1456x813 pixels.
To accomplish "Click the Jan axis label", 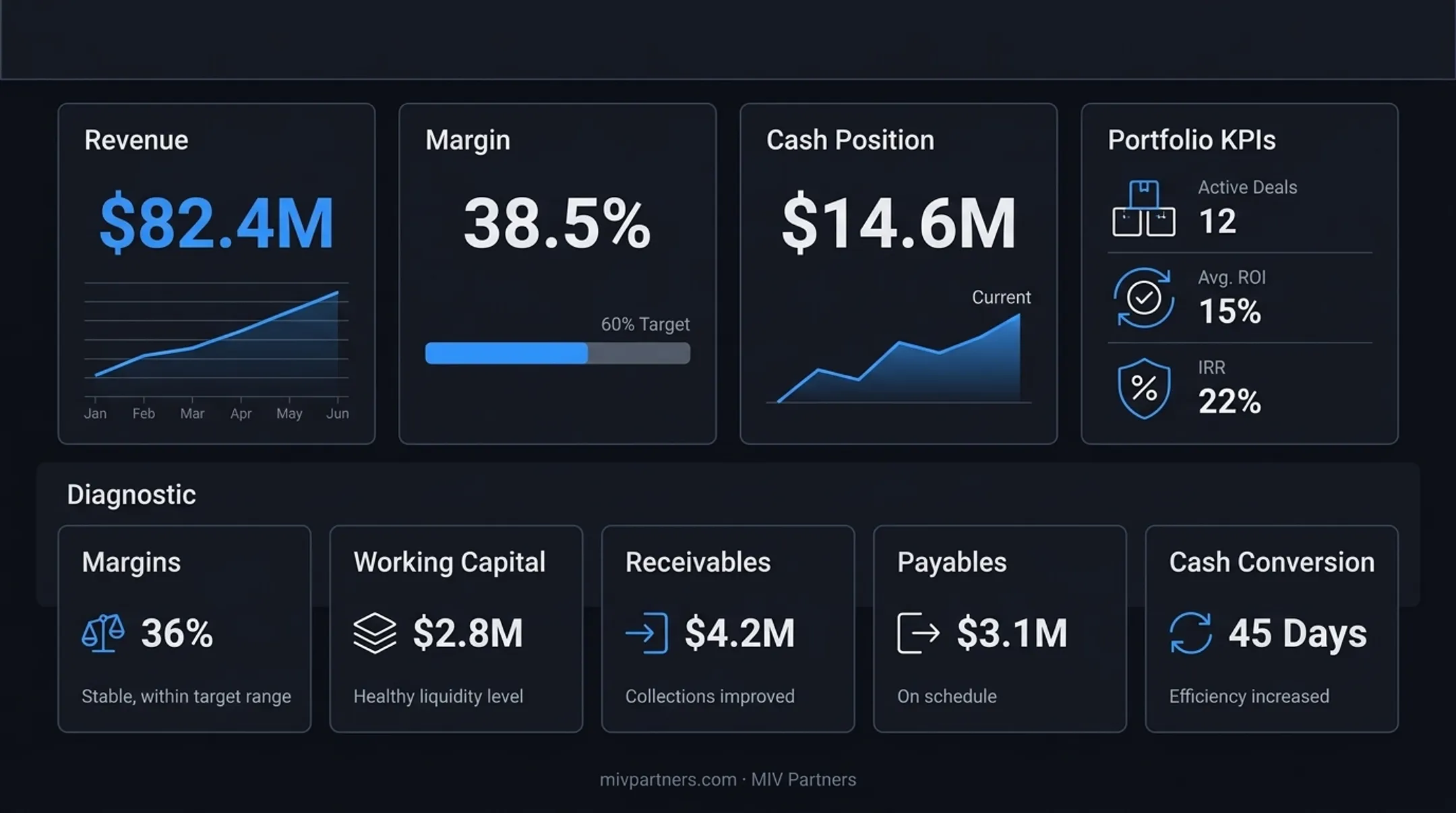I will [x=95, y=413].
